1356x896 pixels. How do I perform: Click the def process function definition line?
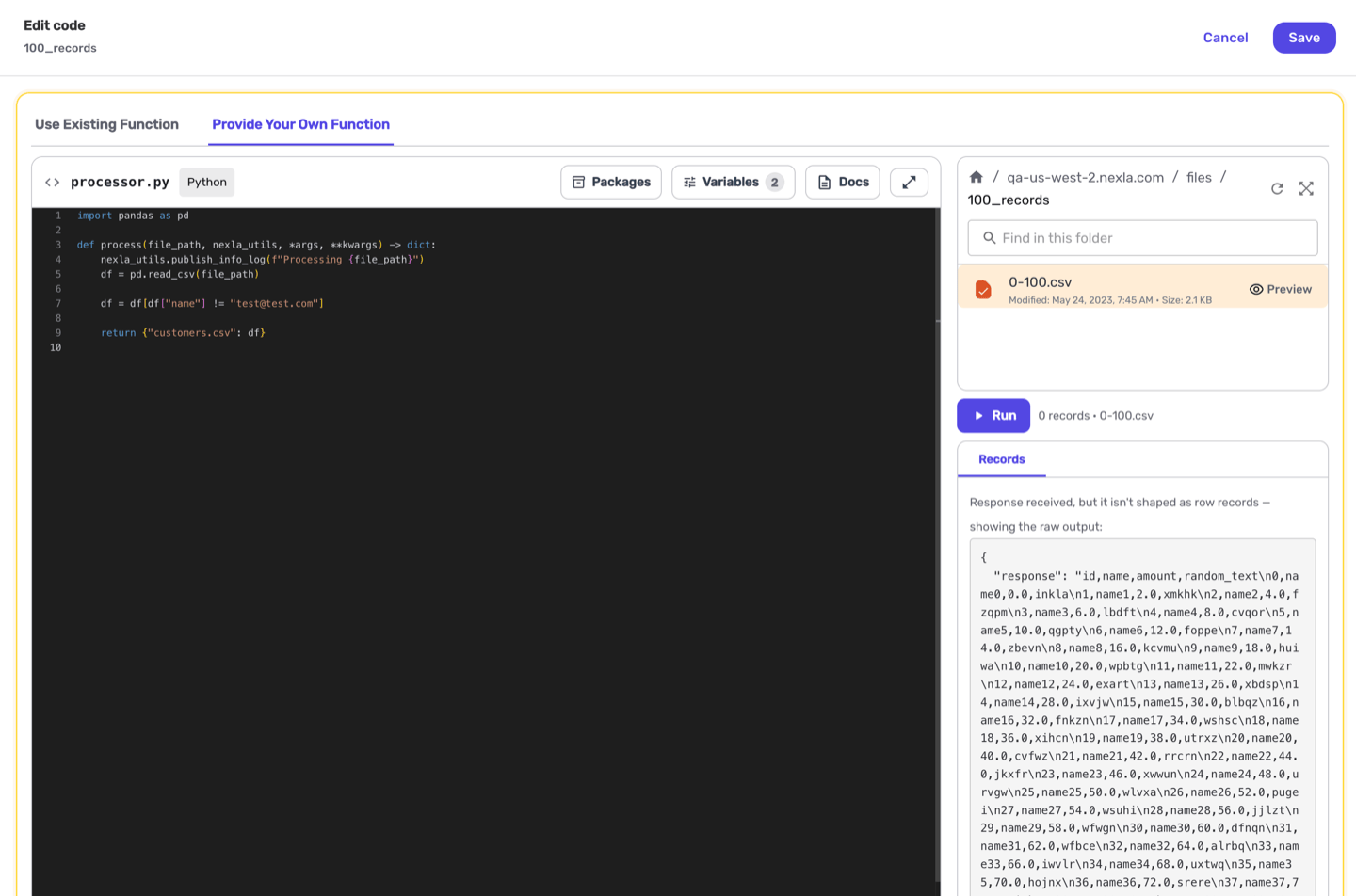click(256, 245)
